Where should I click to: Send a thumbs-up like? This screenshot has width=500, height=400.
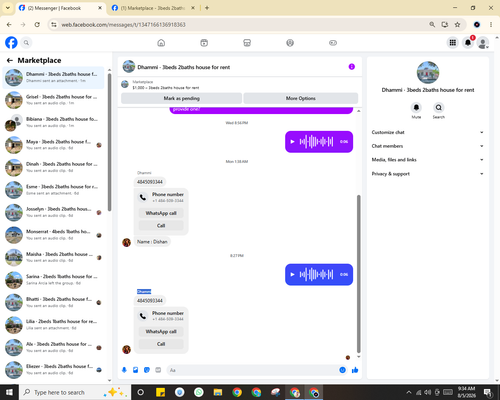click(355, 370)
